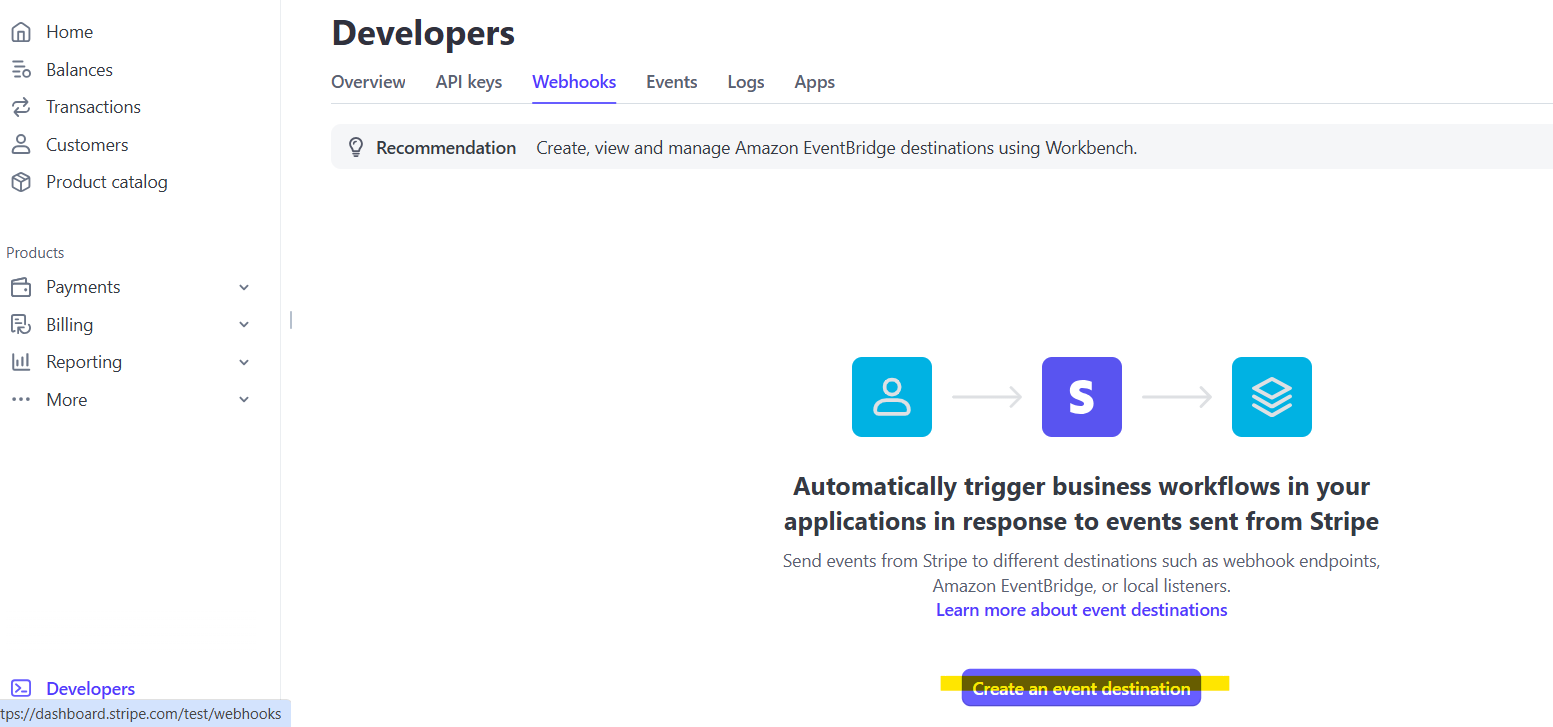
Task: Click the sidebar collapse handle
Action: coord(291,320)
